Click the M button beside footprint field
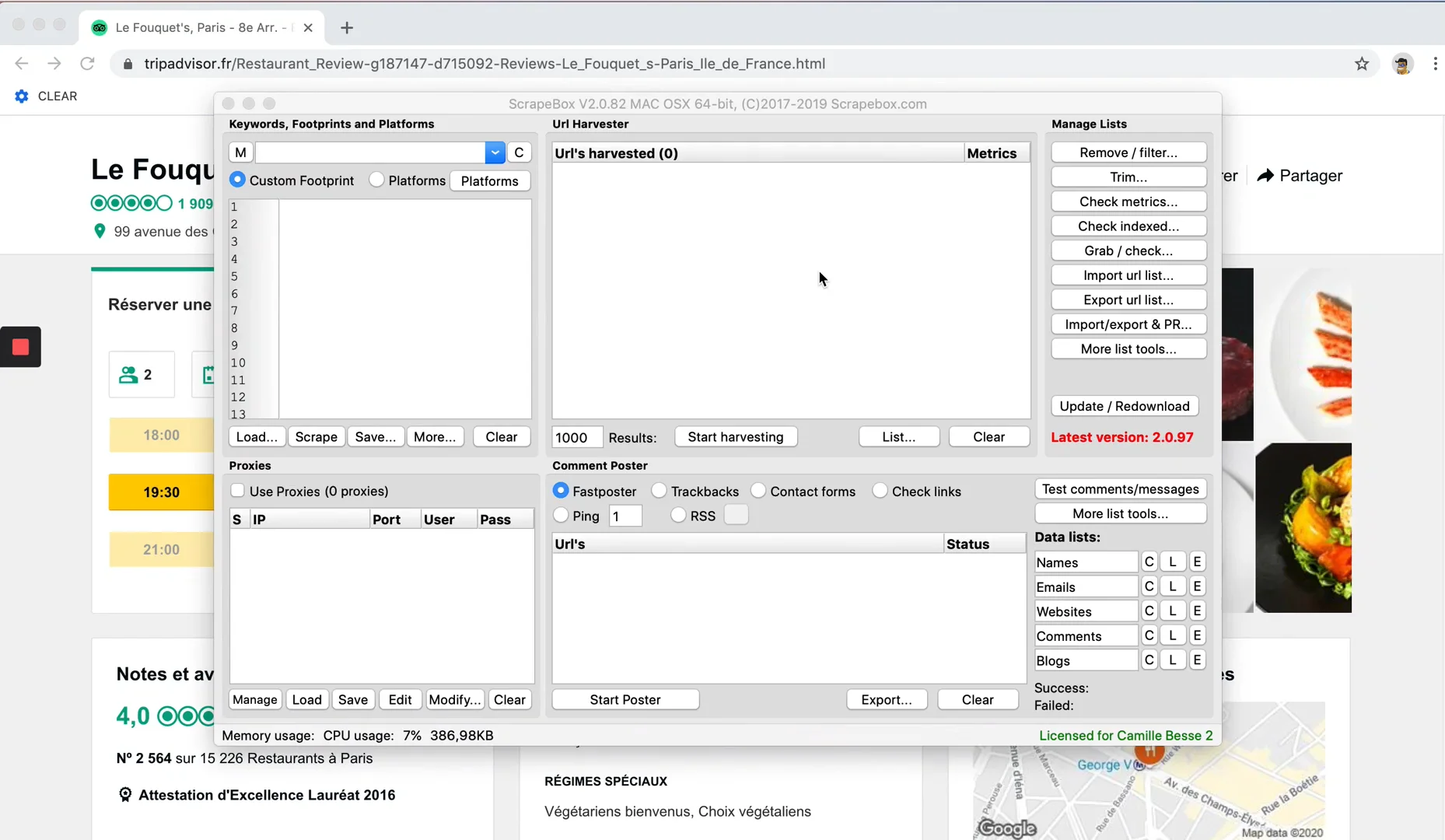1445x840 pixels. pyautogui.click(x=240, y=152)
